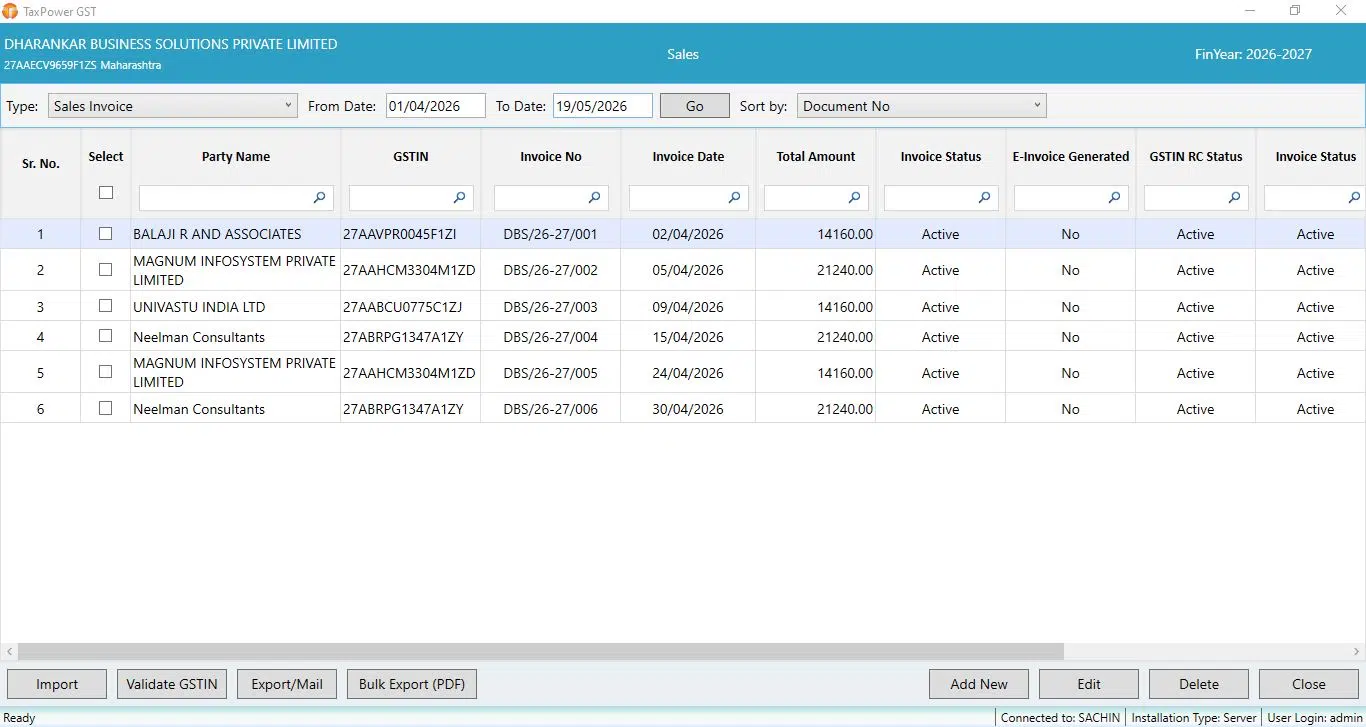The width and height of the screenshot is (1366, 727).
Task: Click search icon in GSTIN RC Status filter
Action: [x=1234, y=198]
